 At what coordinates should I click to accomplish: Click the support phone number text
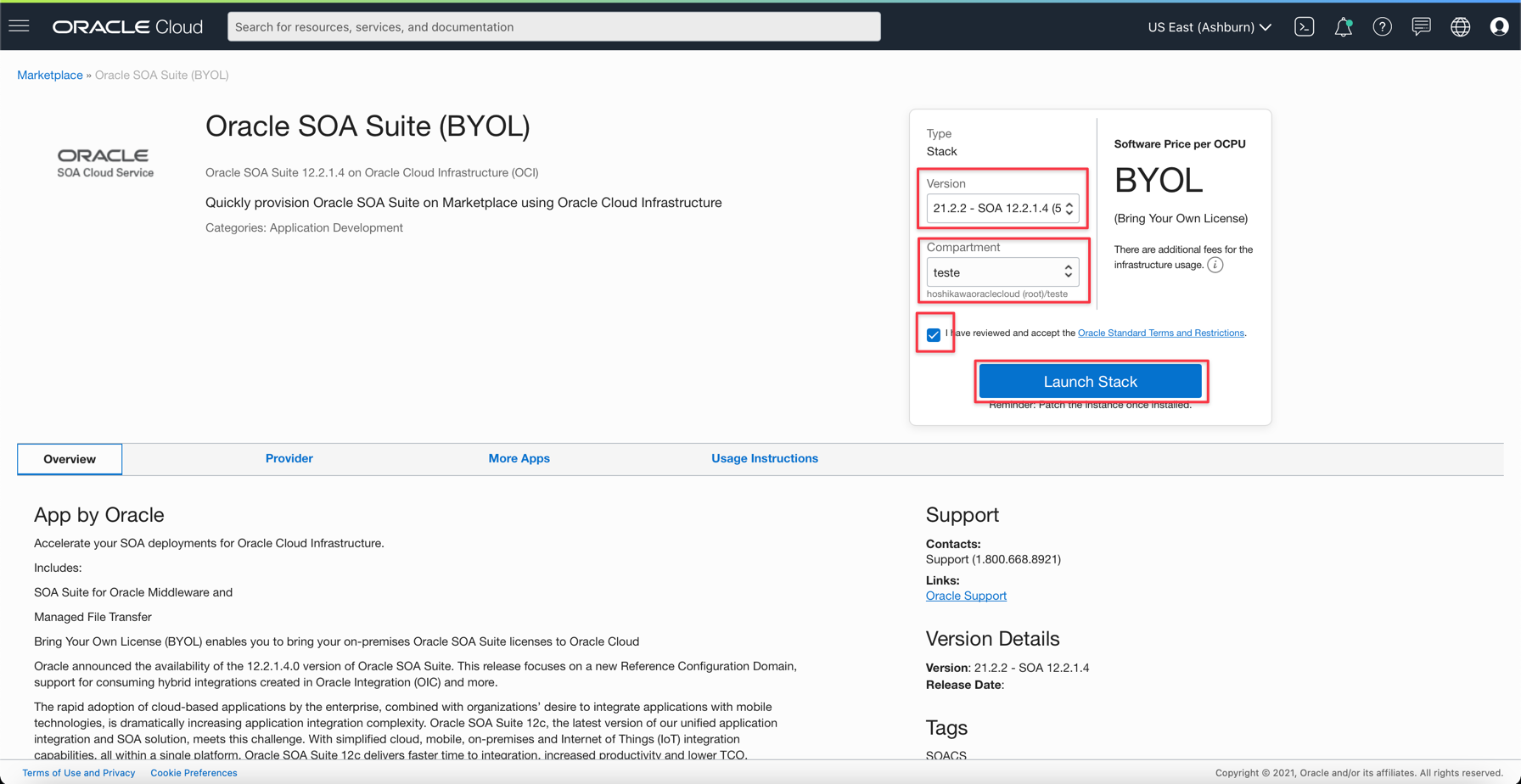pos(993,559)
